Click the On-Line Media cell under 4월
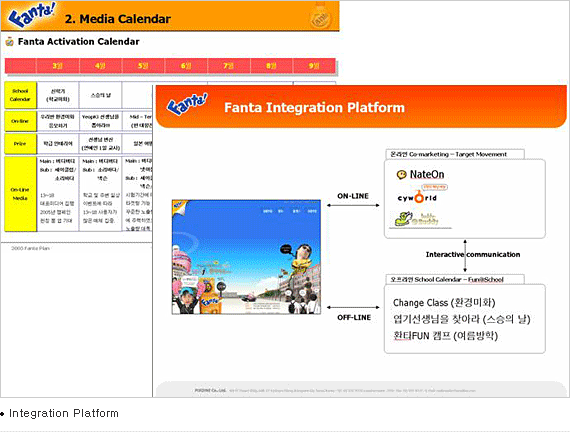Screen dimensions: 570x443 point(100,194)
